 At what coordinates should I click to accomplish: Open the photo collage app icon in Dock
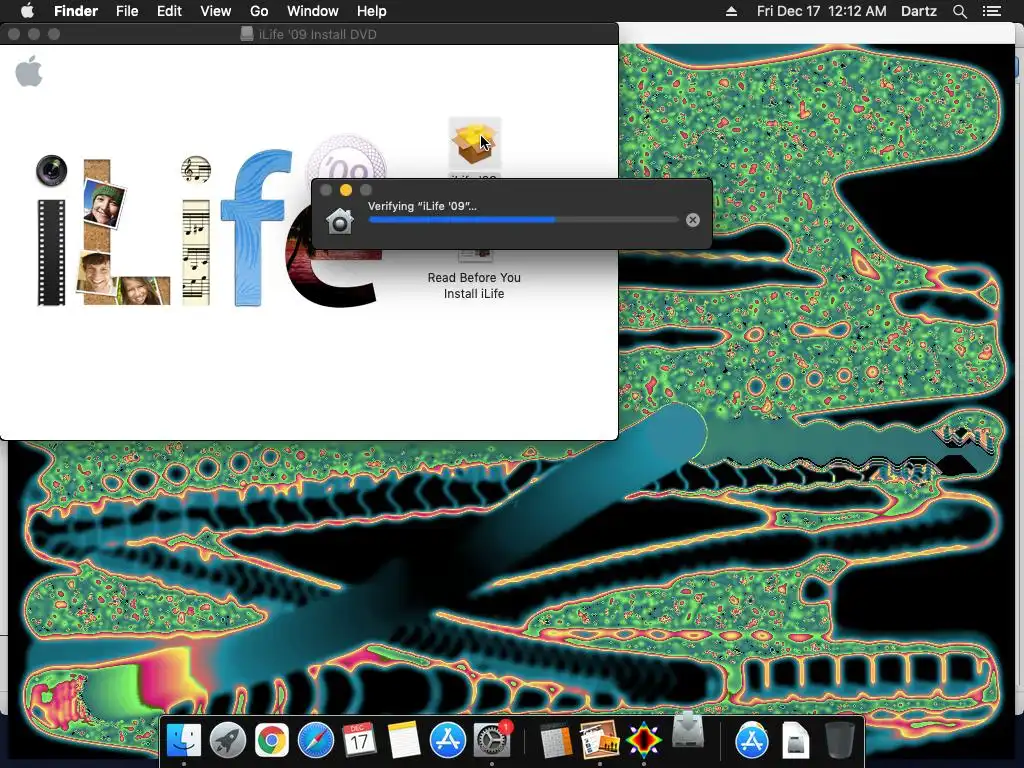[600, 739]
